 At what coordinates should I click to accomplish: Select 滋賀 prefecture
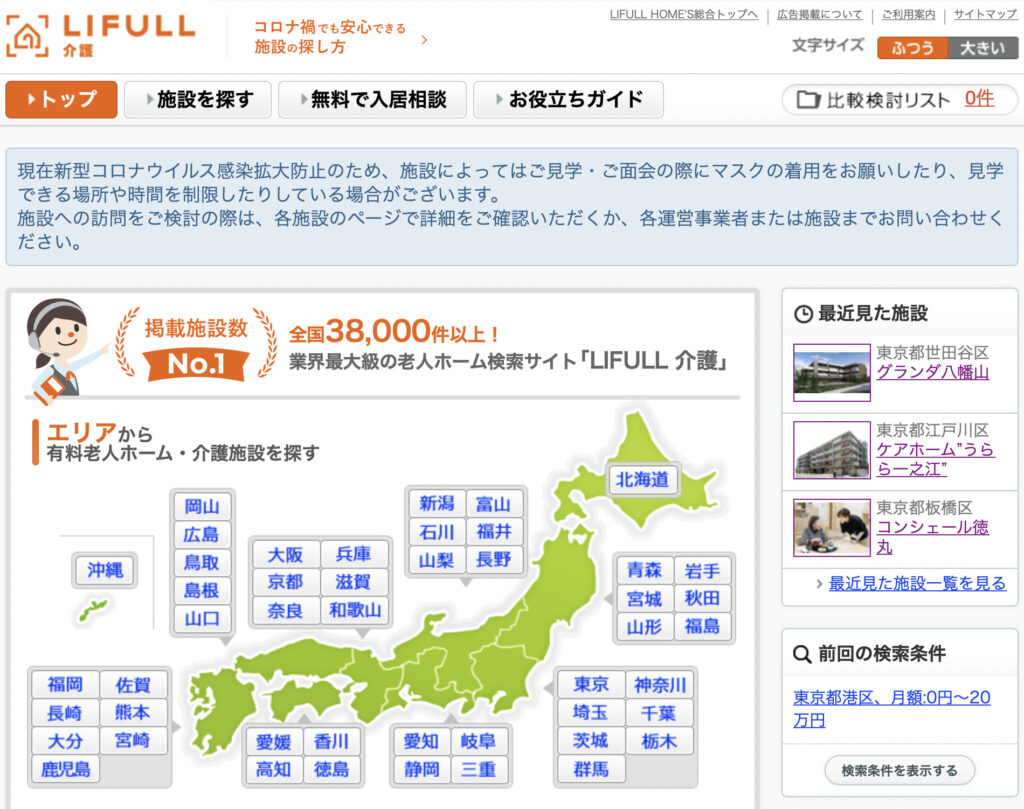click(354, 582)
